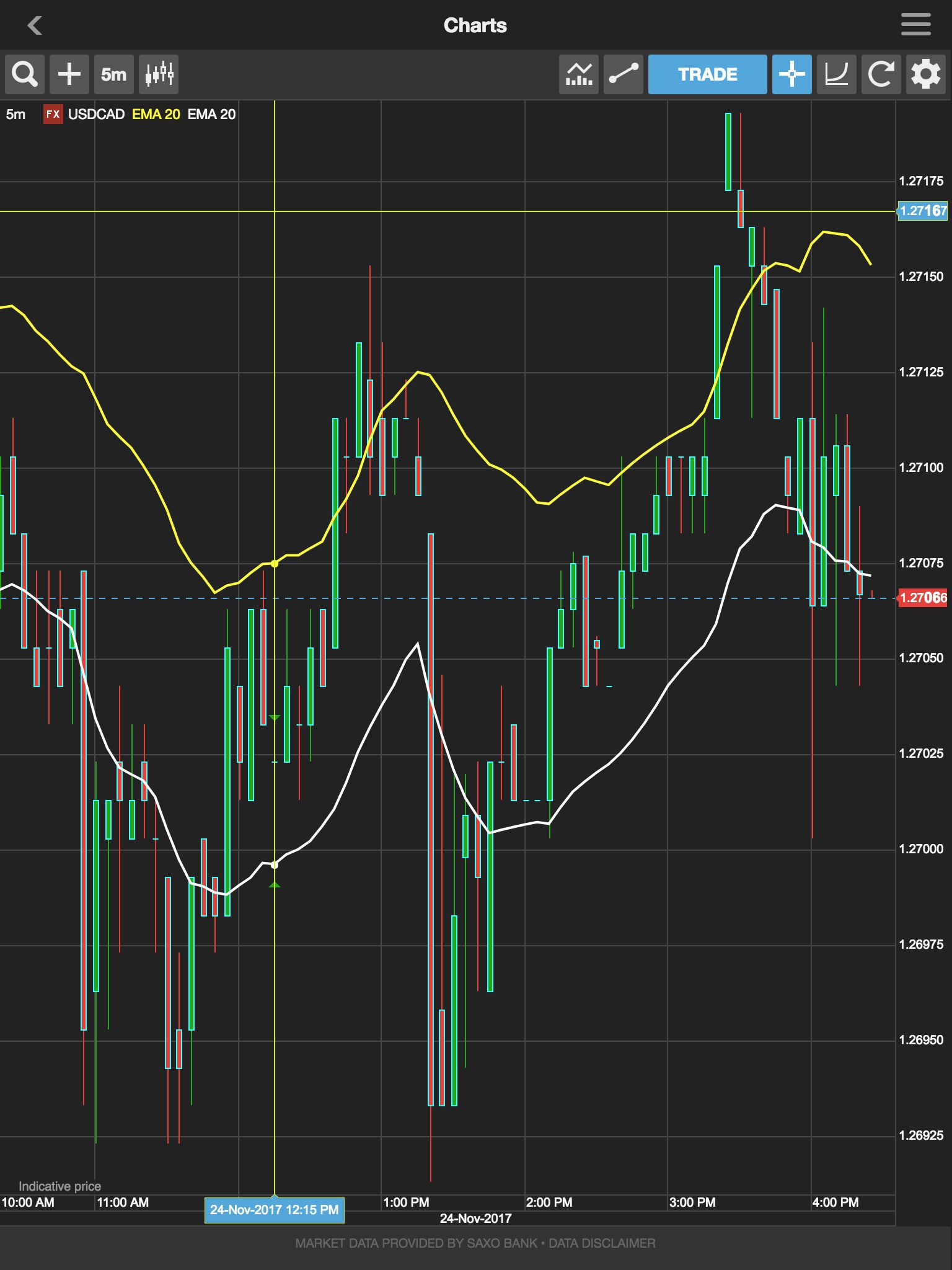952x1270 pixels.
Task: Tap the red 1.27066 current price tag
Action: pyautogui.click(x=922, y=598)
